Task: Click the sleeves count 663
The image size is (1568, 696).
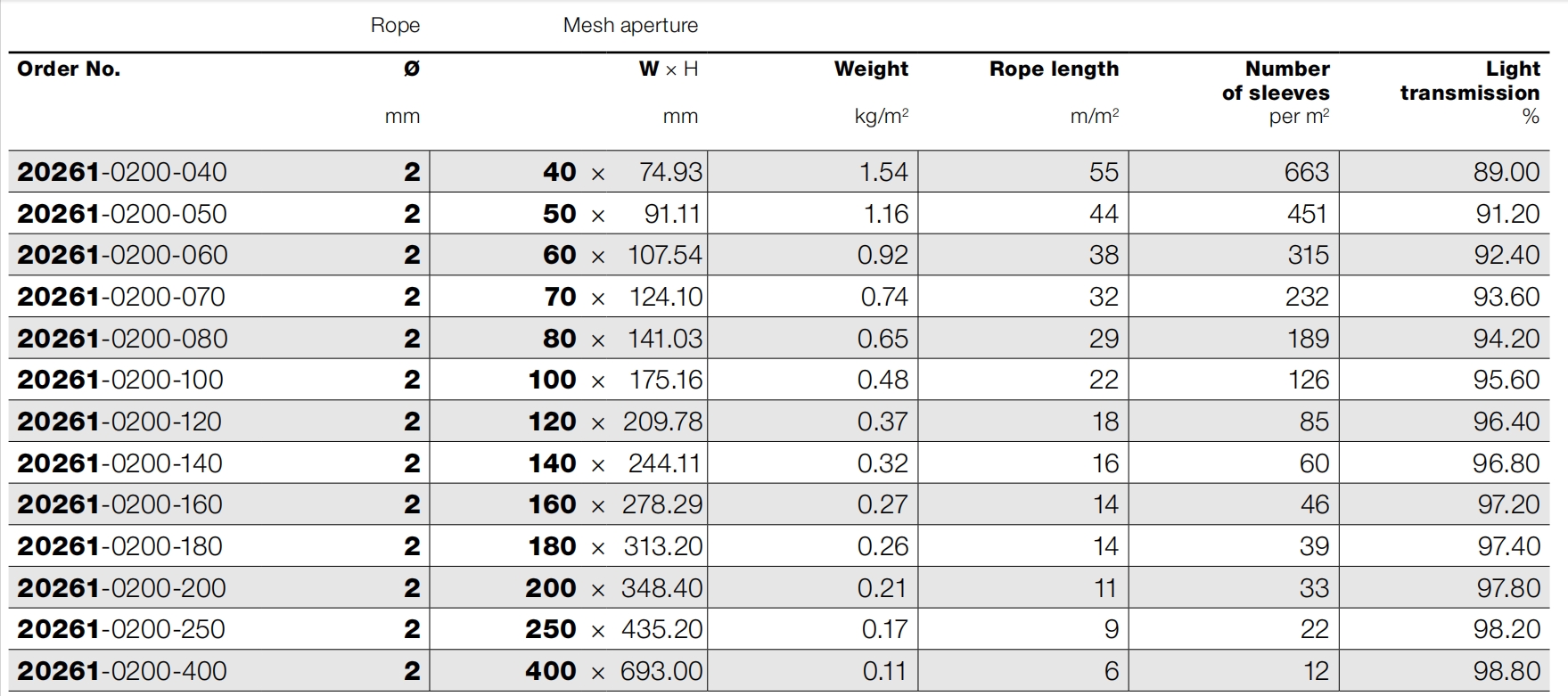Action: (x=1306, y=172)
